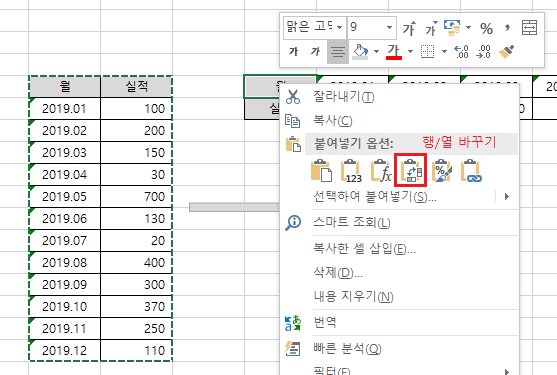Viewport: 557px width, 375px height.
Task: Click the increase font size icon
Action: point(409,28)
